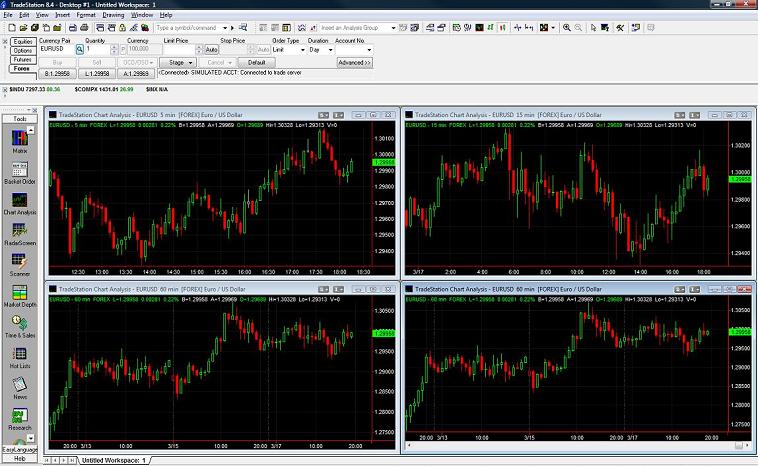Open the Untitled Workspace: 1 tab
This screenshot has width=758, height=466.
pos(114,460)
